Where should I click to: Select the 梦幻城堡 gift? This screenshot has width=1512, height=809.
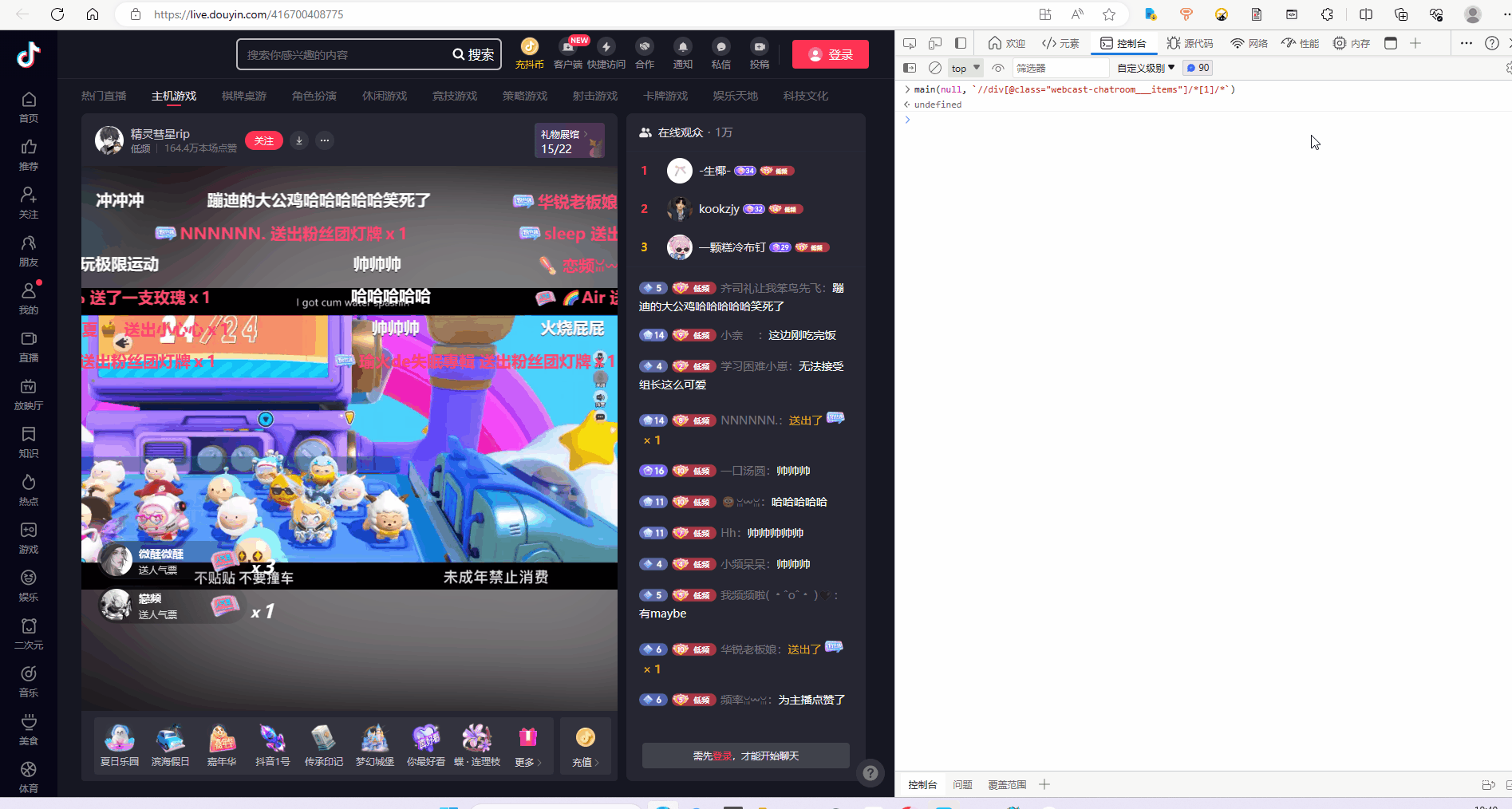[x=375, y=747]
